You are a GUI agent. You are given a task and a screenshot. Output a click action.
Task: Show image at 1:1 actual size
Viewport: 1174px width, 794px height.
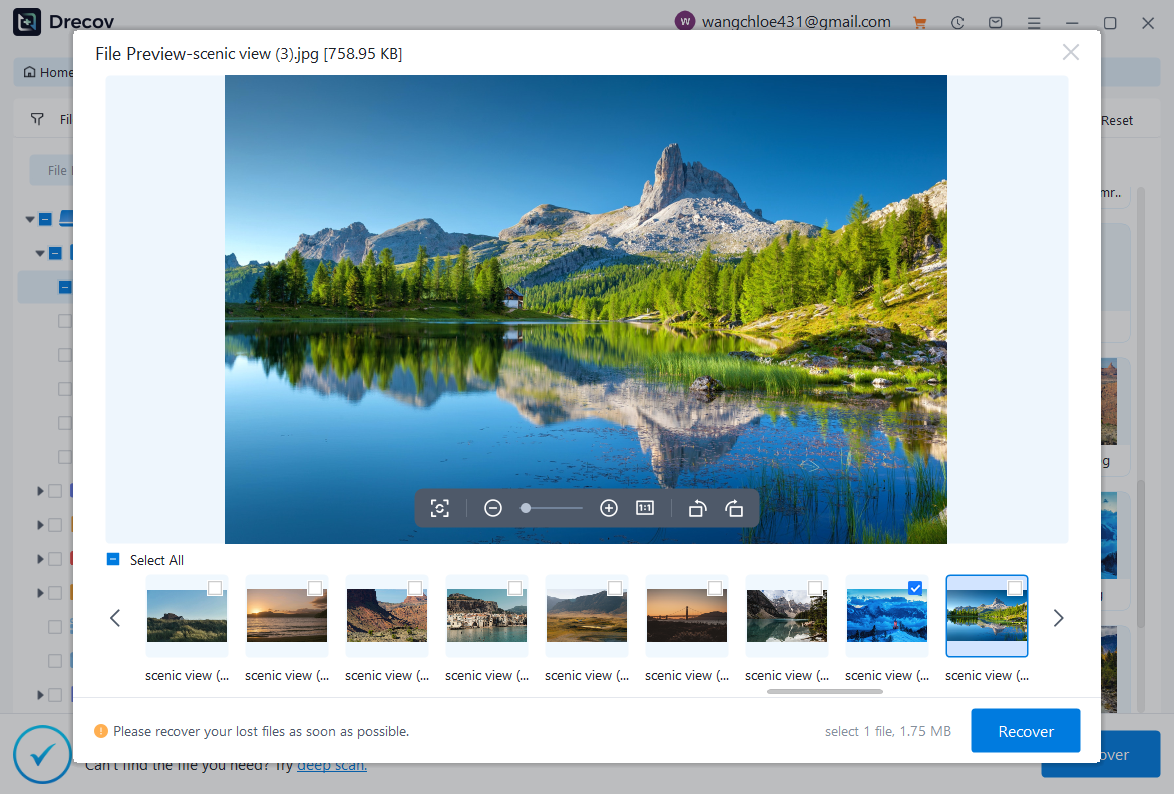pyautogui.click(x=645, y=508)
